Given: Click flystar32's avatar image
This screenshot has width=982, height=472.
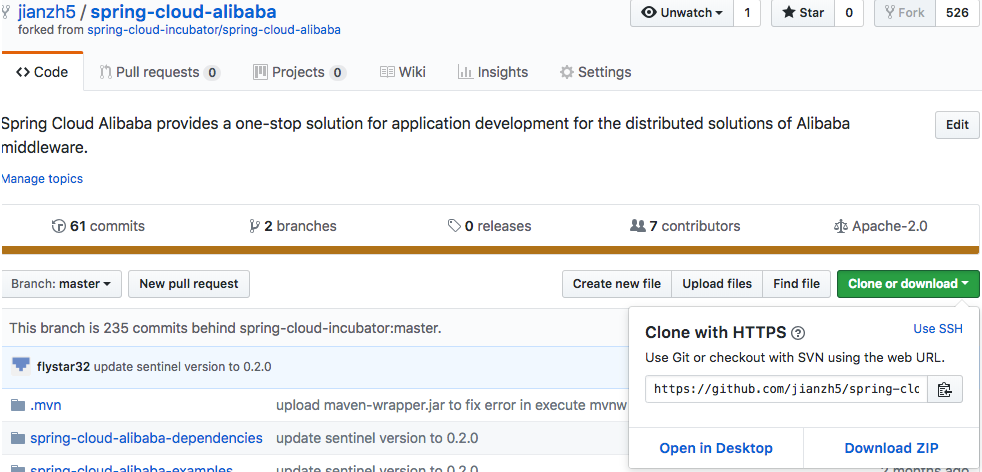Looking at the screenshot, I should click(21, 366).
